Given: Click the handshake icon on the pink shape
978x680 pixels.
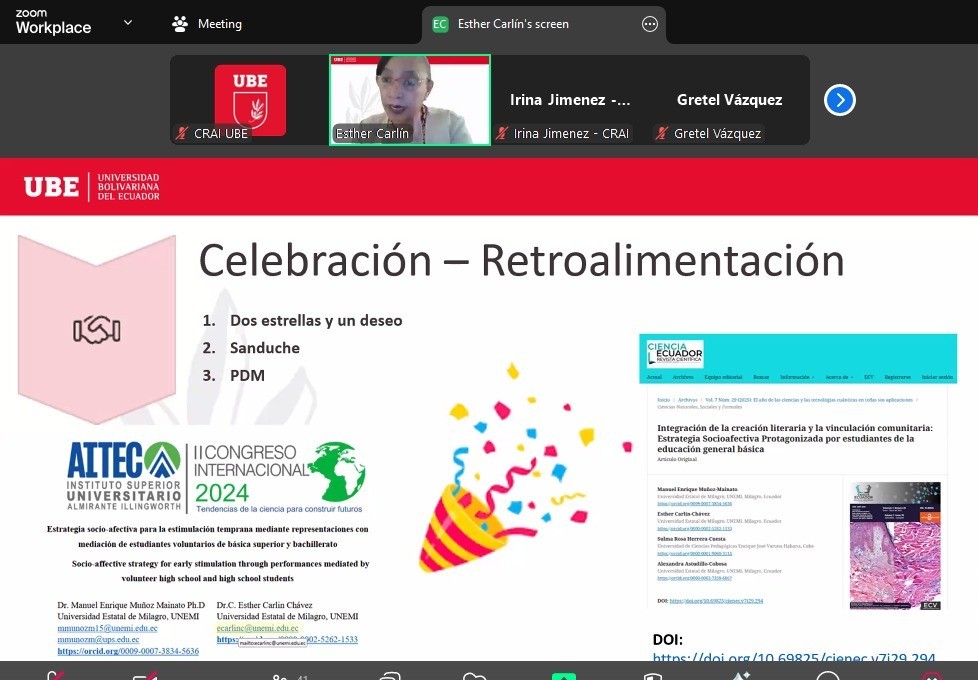Looking at the screenshot, I should pyautogui.click(x=97, y=329).
